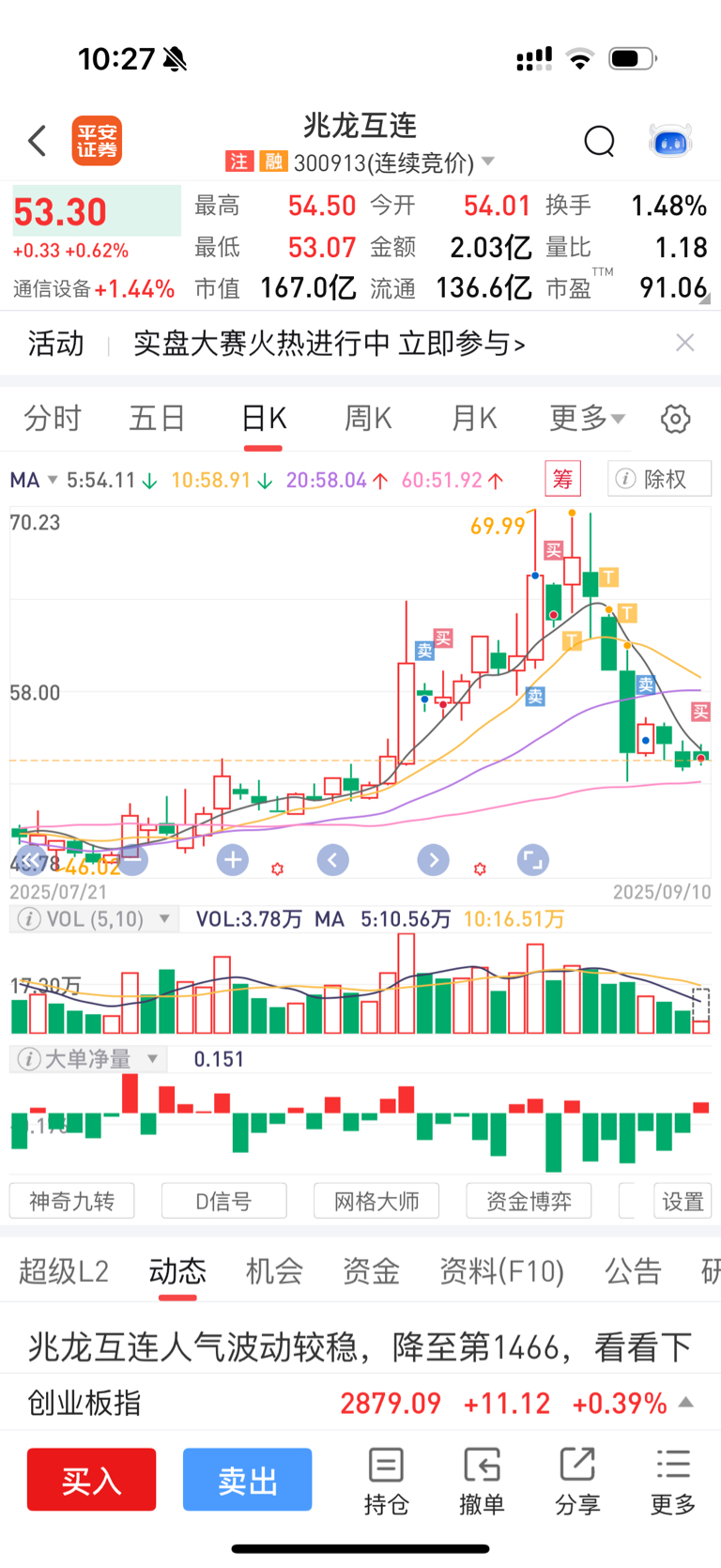
Task: Switch to 五日 chart tab
Action: (157, 418)
